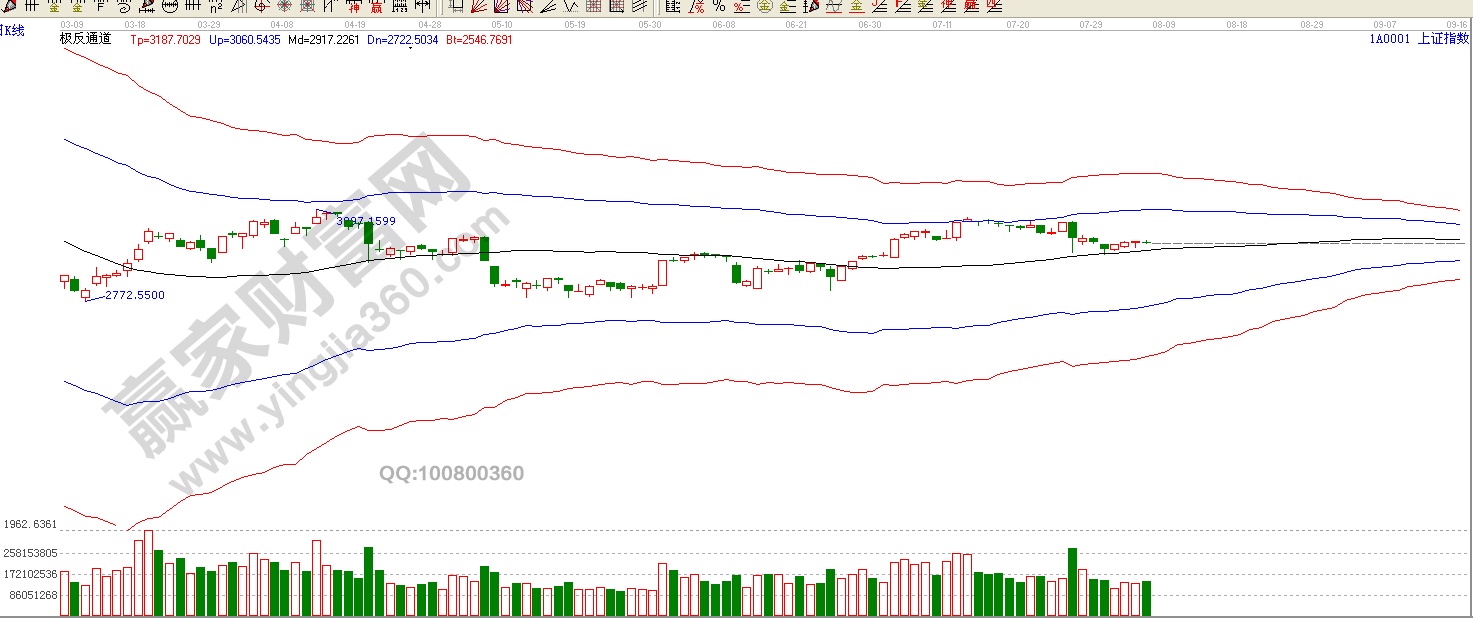
Task: Select the red crosshair circle tool
Action: coord(261,7)
